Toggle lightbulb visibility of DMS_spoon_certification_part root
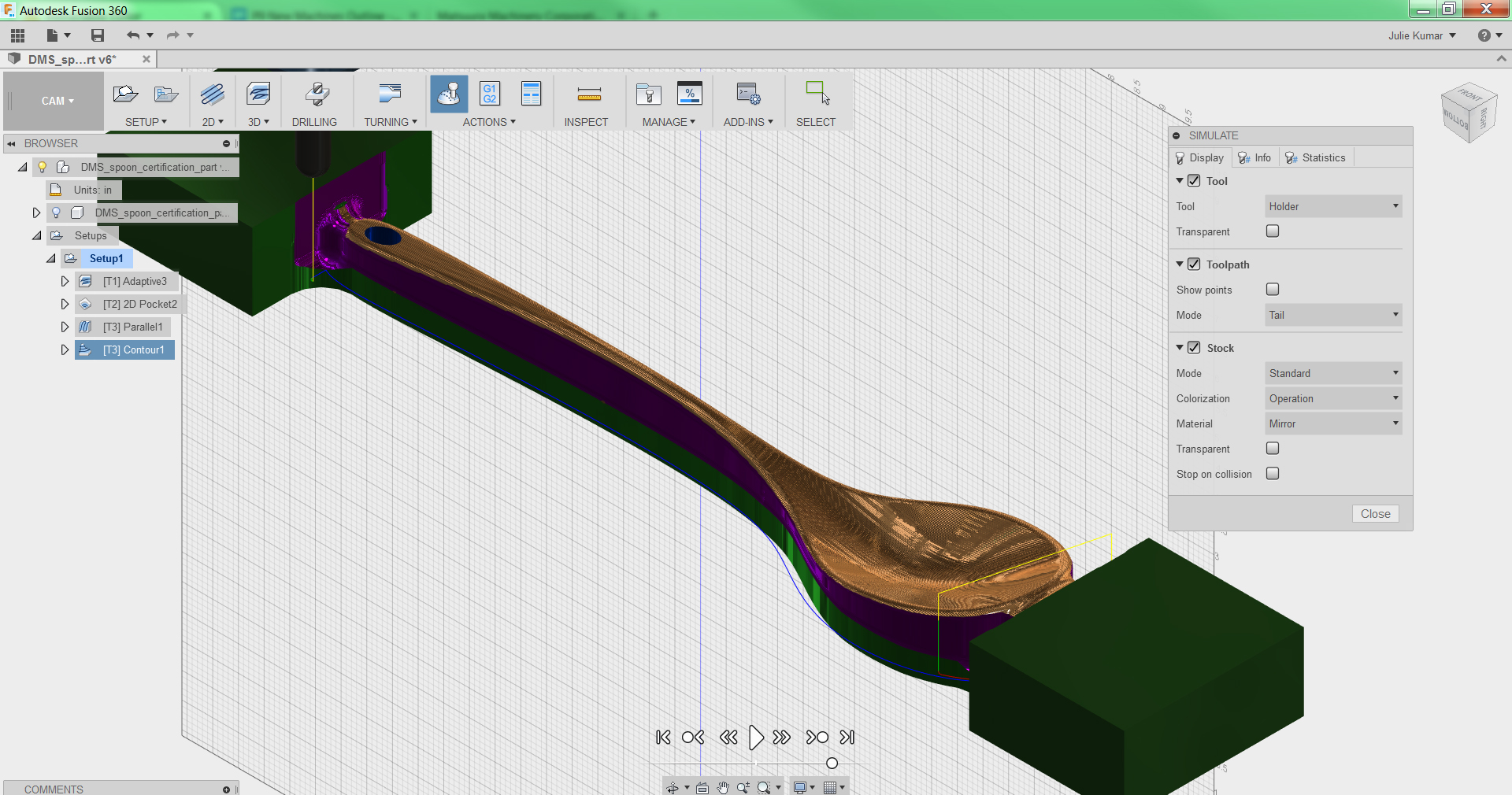Image resolution: width=1512 pixels, height=795 pixels. (43, 167)
